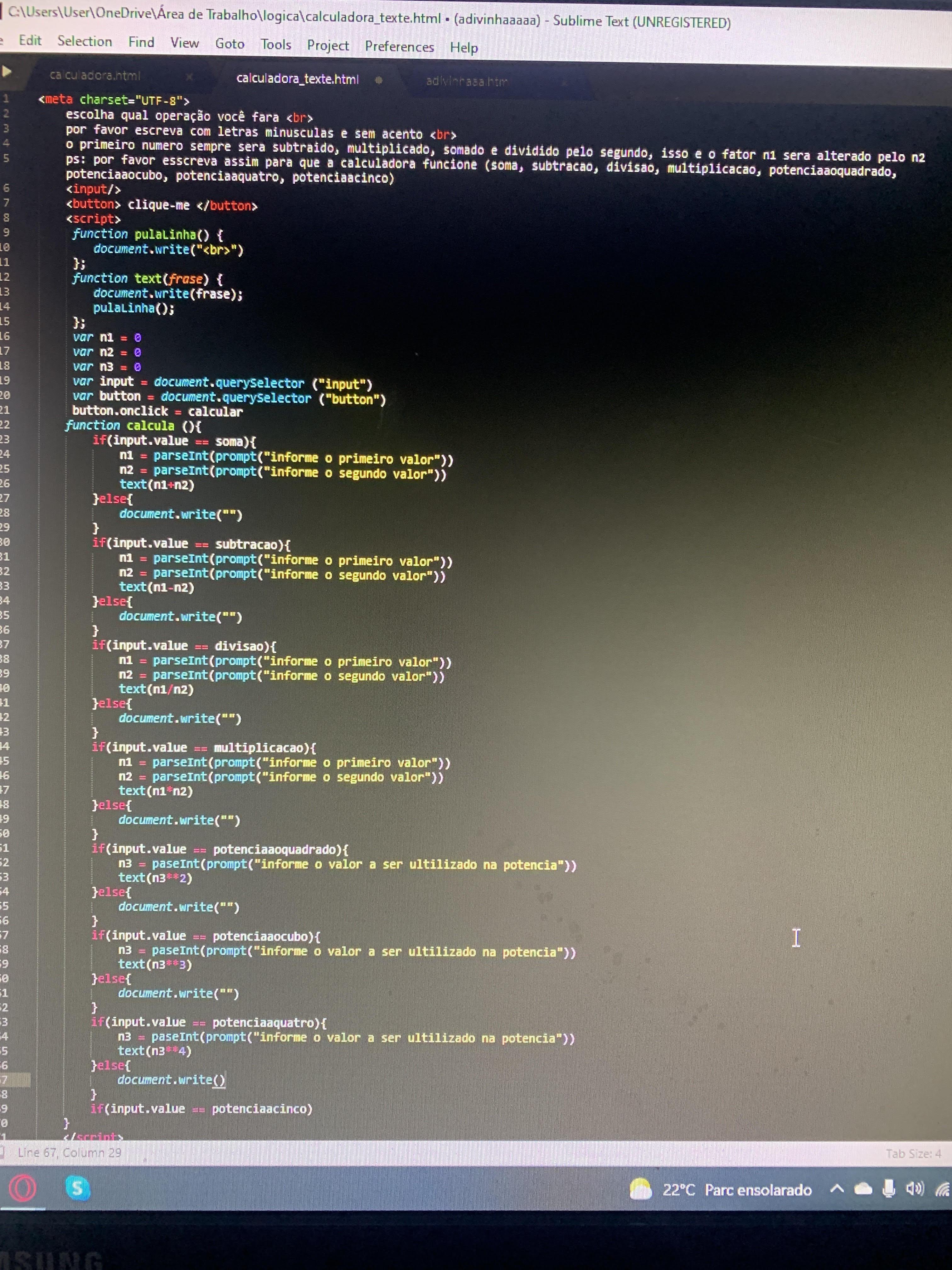Open the Edit menu

(x=30, y=40)
